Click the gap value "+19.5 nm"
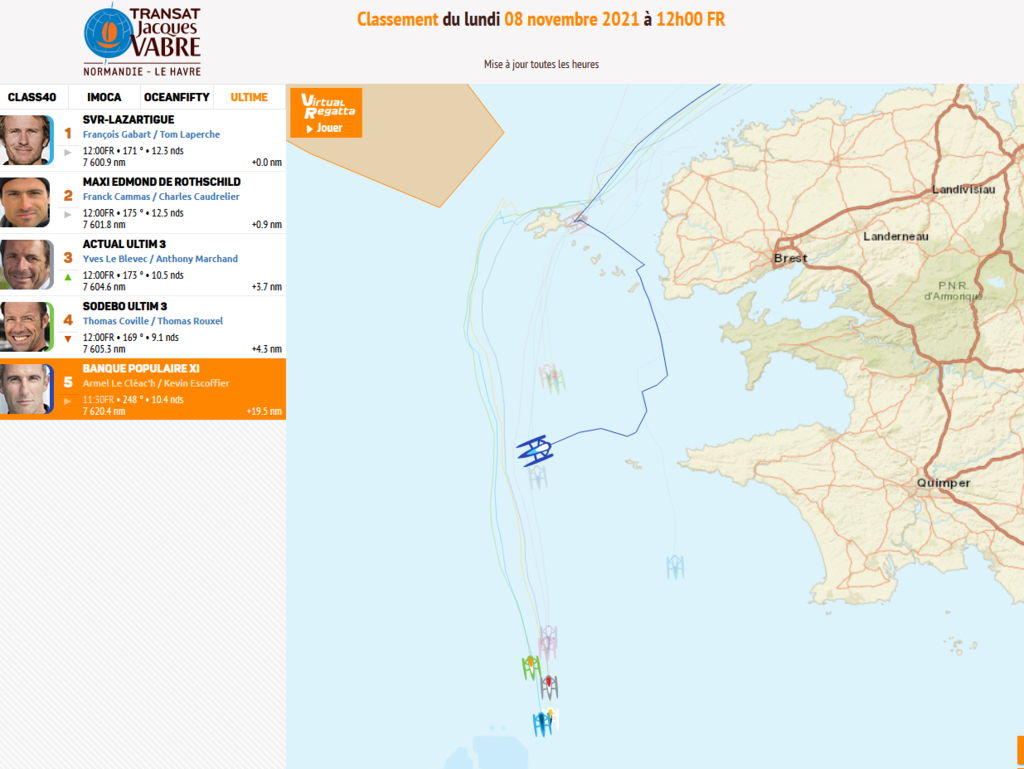This screenshot has height=769, width=1024. [264, 411]
